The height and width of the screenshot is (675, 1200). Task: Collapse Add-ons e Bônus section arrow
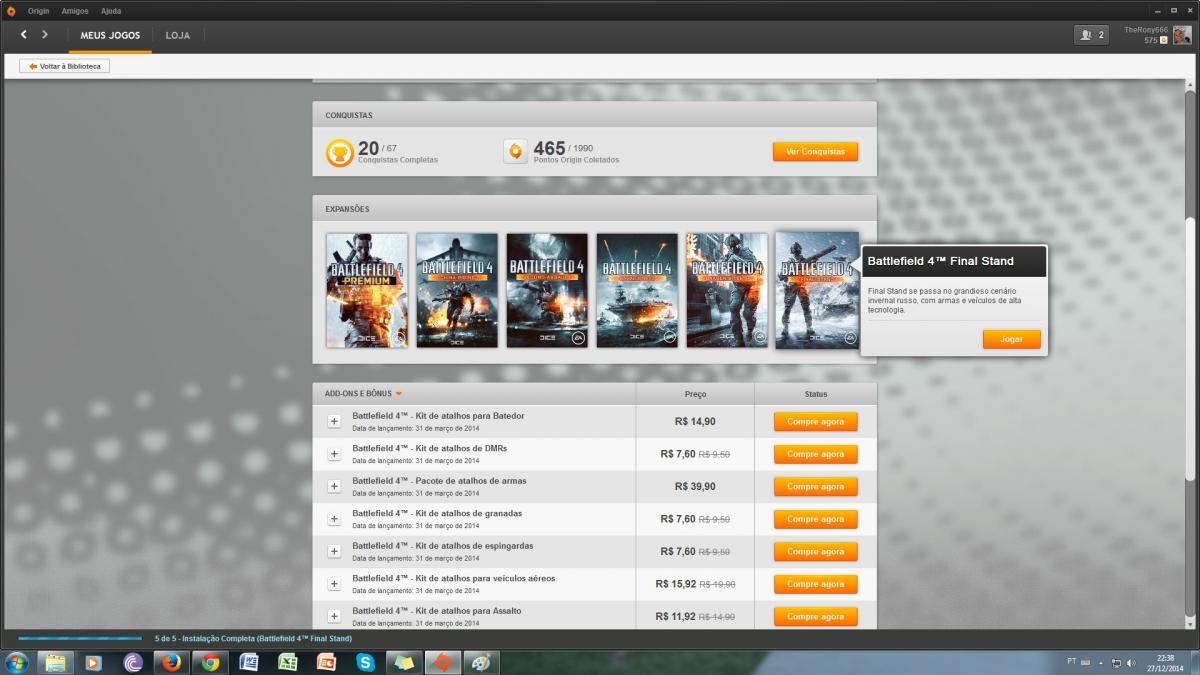tap(398, 394)
